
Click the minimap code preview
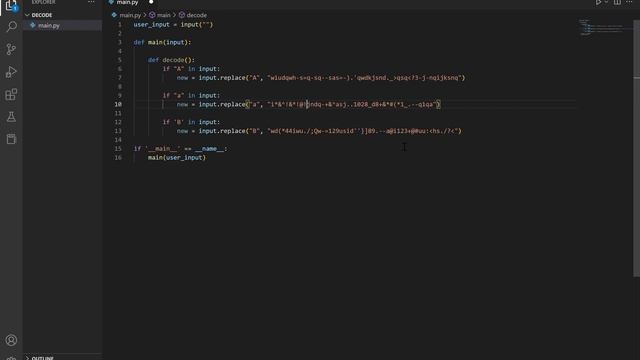pos(602,27)
